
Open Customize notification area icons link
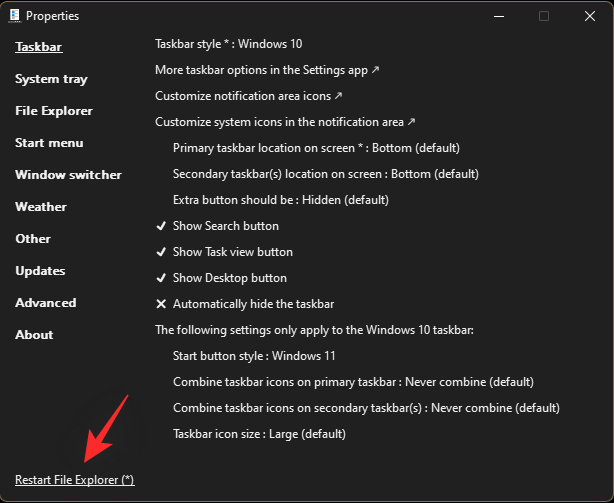(249, 96)
